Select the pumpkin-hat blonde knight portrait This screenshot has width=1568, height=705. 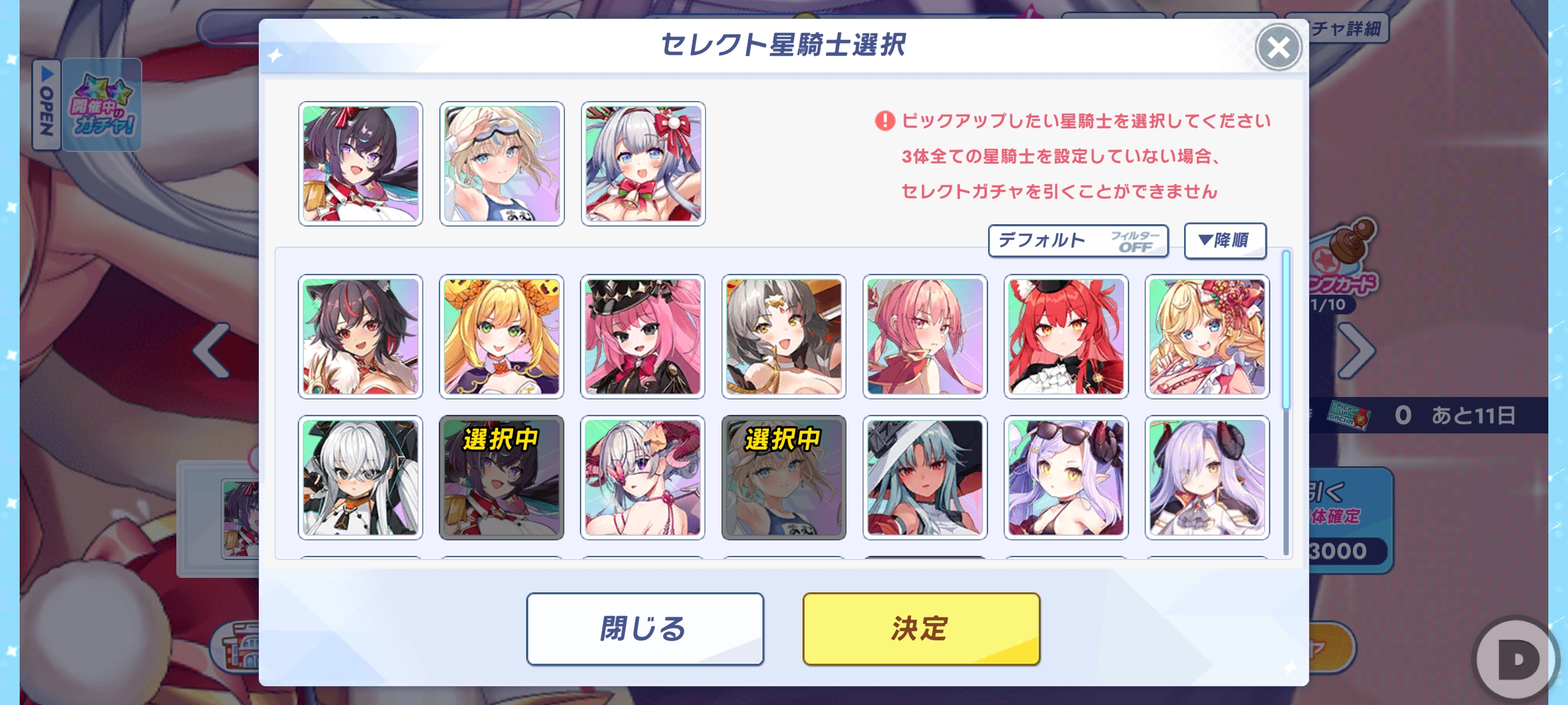(501, 336)
